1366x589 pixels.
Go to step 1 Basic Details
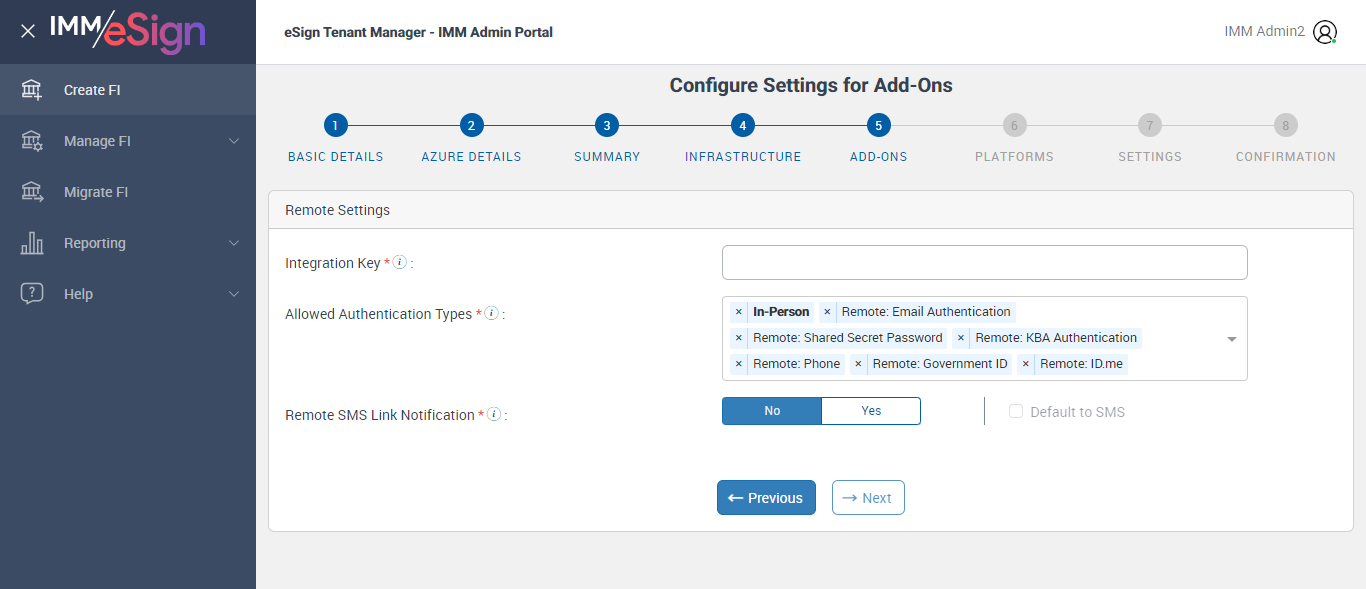point(336,125)
